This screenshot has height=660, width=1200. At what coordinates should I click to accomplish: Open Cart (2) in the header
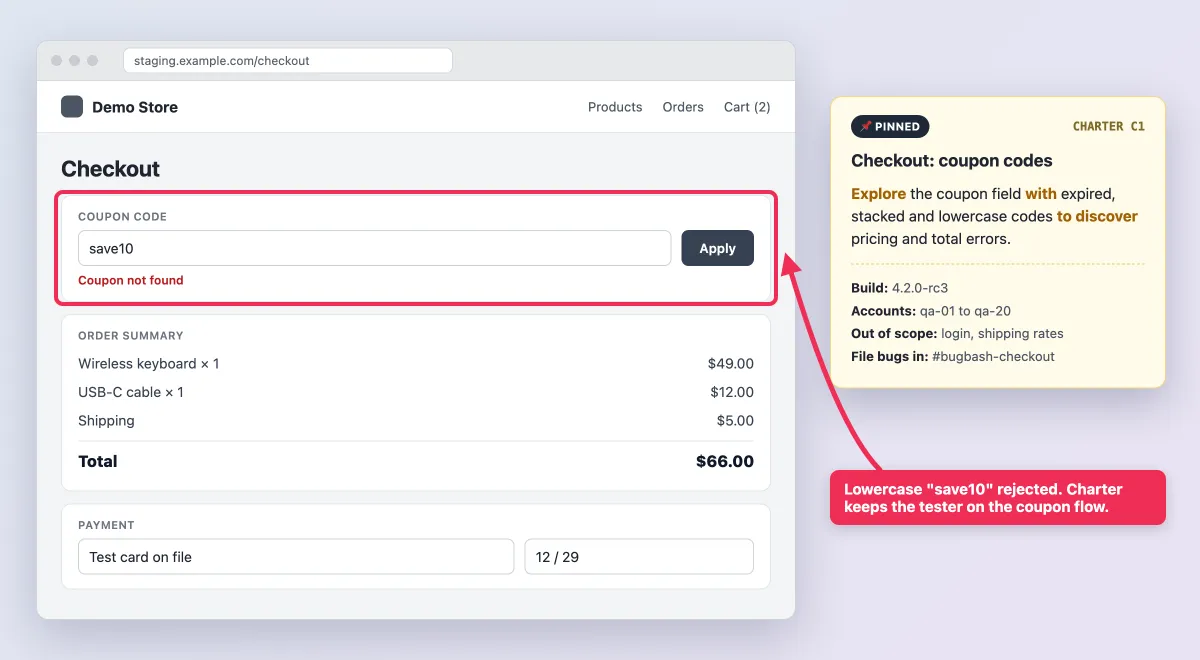(x=747, y=107)
